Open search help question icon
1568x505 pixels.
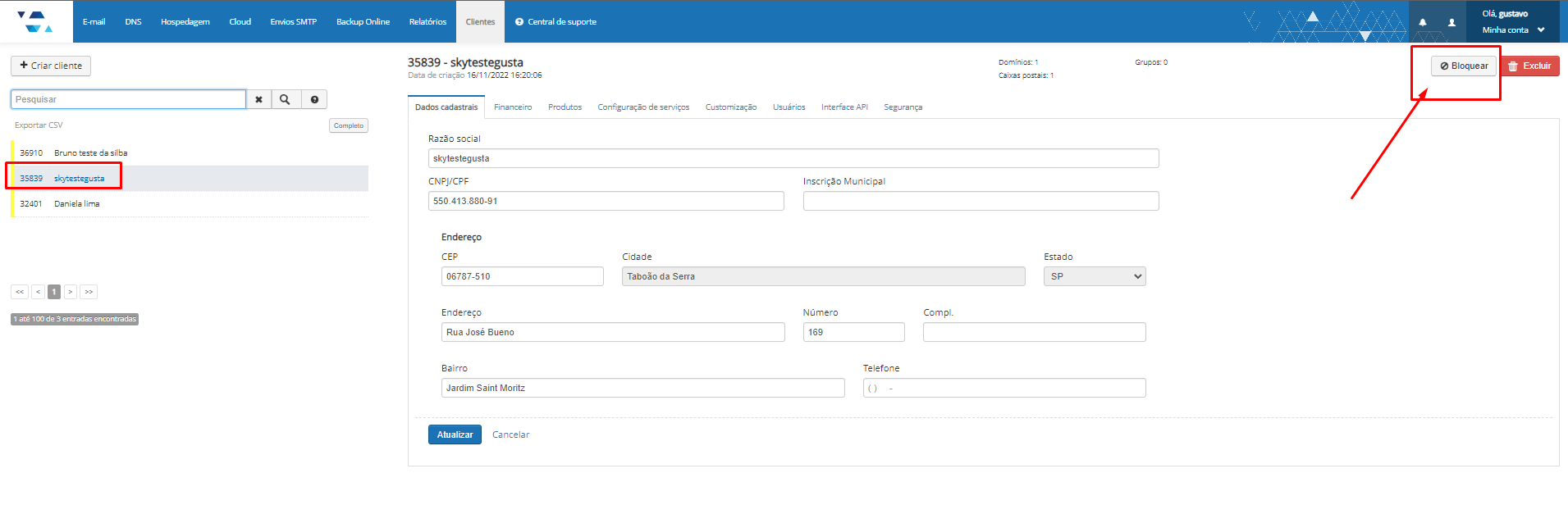pyautogui.click(x=314, y=99)
